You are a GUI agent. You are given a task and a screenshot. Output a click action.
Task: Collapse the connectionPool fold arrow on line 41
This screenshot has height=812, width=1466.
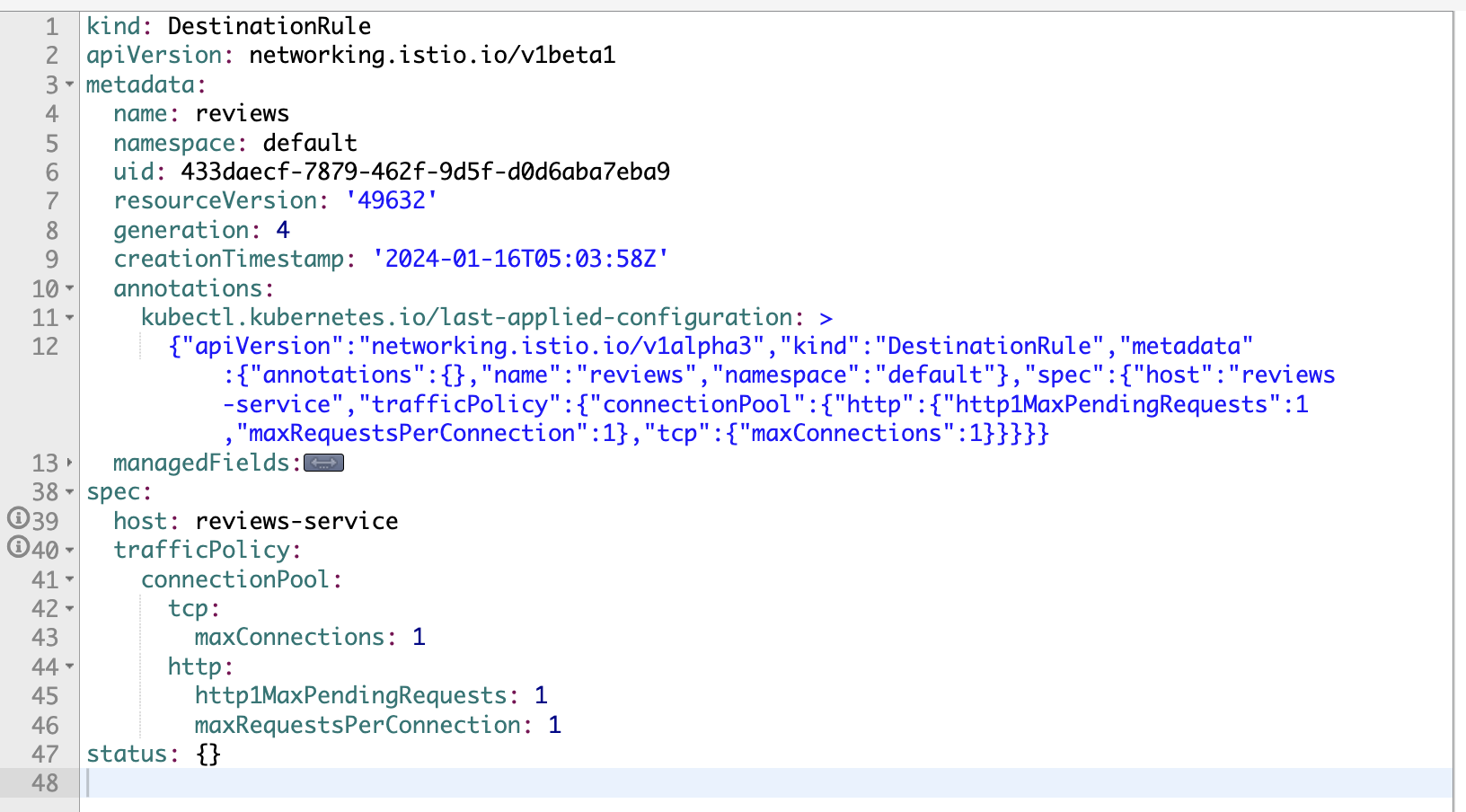click(70, 579)
